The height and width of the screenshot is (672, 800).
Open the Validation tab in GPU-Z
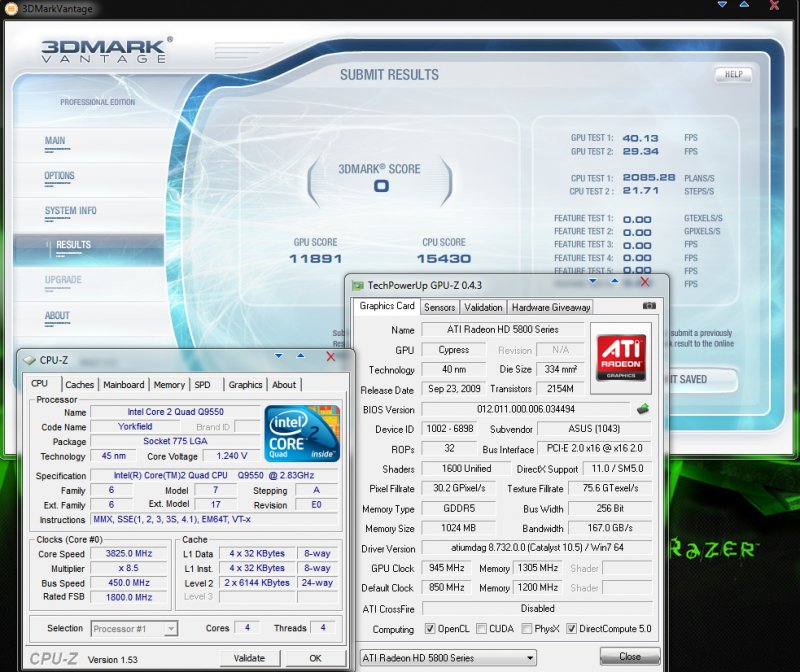click(x=483, y=307)
